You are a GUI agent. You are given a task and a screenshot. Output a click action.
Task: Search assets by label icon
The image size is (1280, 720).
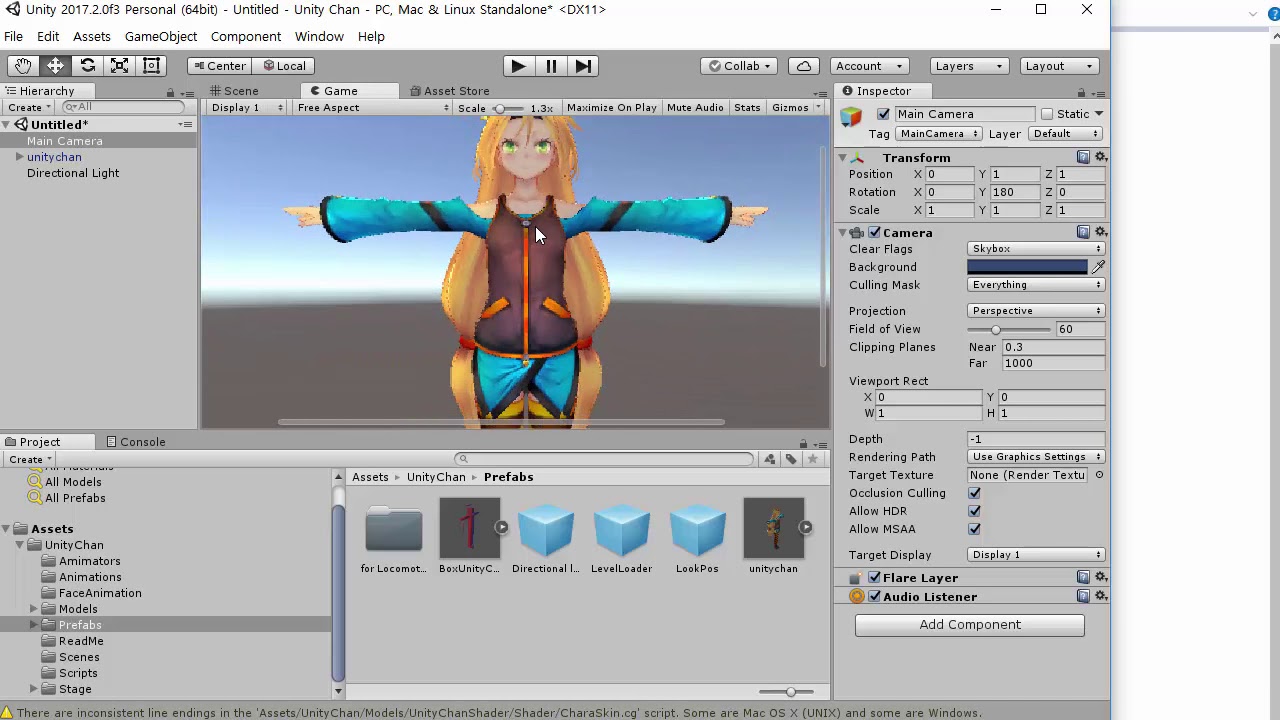tap(791, 459)
